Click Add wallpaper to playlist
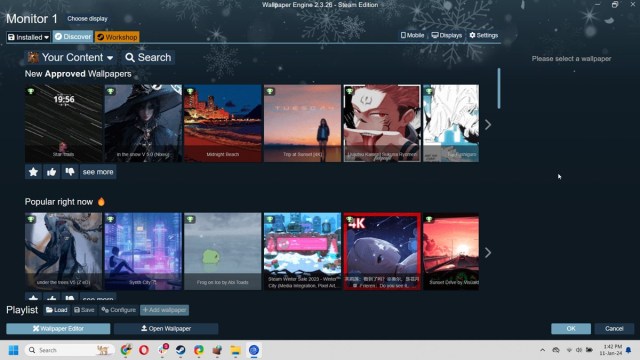640x360 pixels. point(164,310)
